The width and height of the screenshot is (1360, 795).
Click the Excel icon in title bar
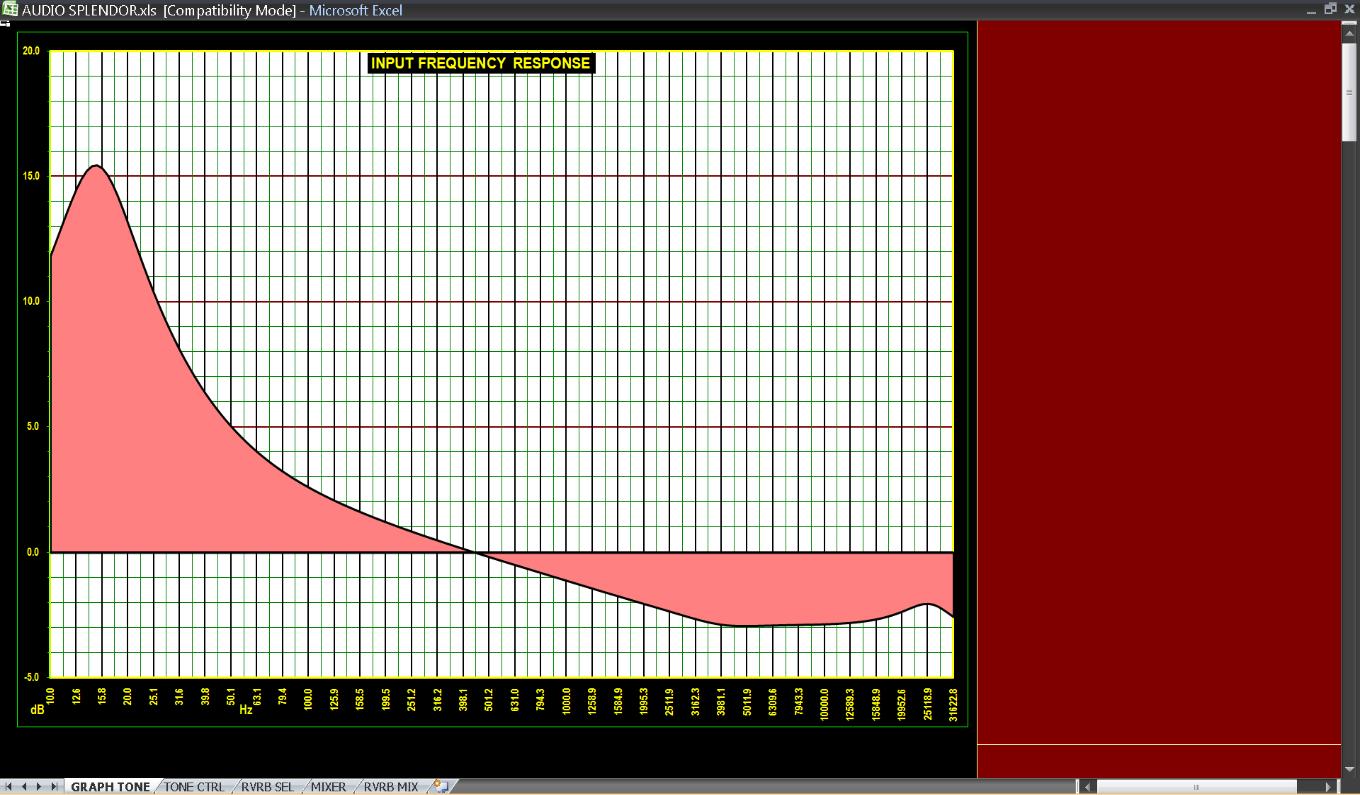coord(10,10)
